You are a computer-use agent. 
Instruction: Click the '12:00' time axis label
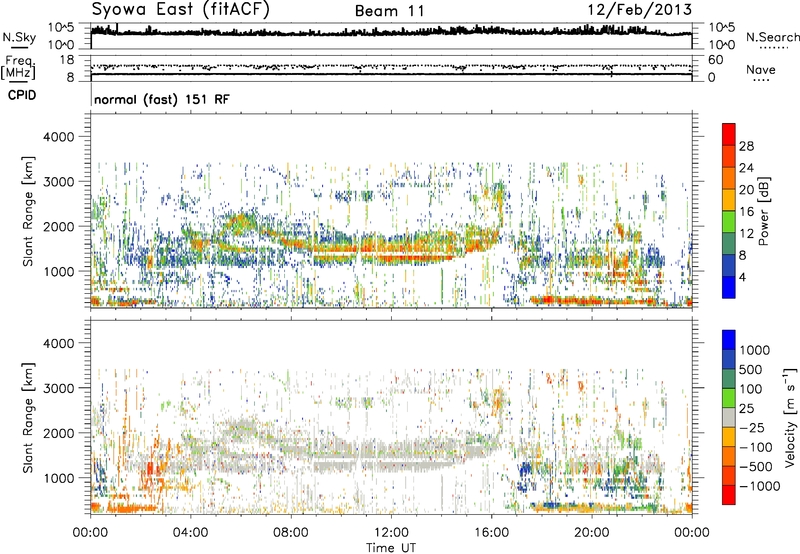click(391, 533)
